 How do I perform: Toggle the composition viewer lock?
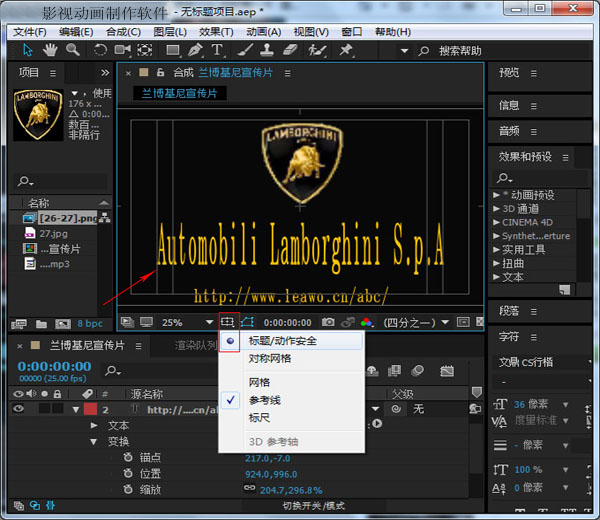(160, 72)
